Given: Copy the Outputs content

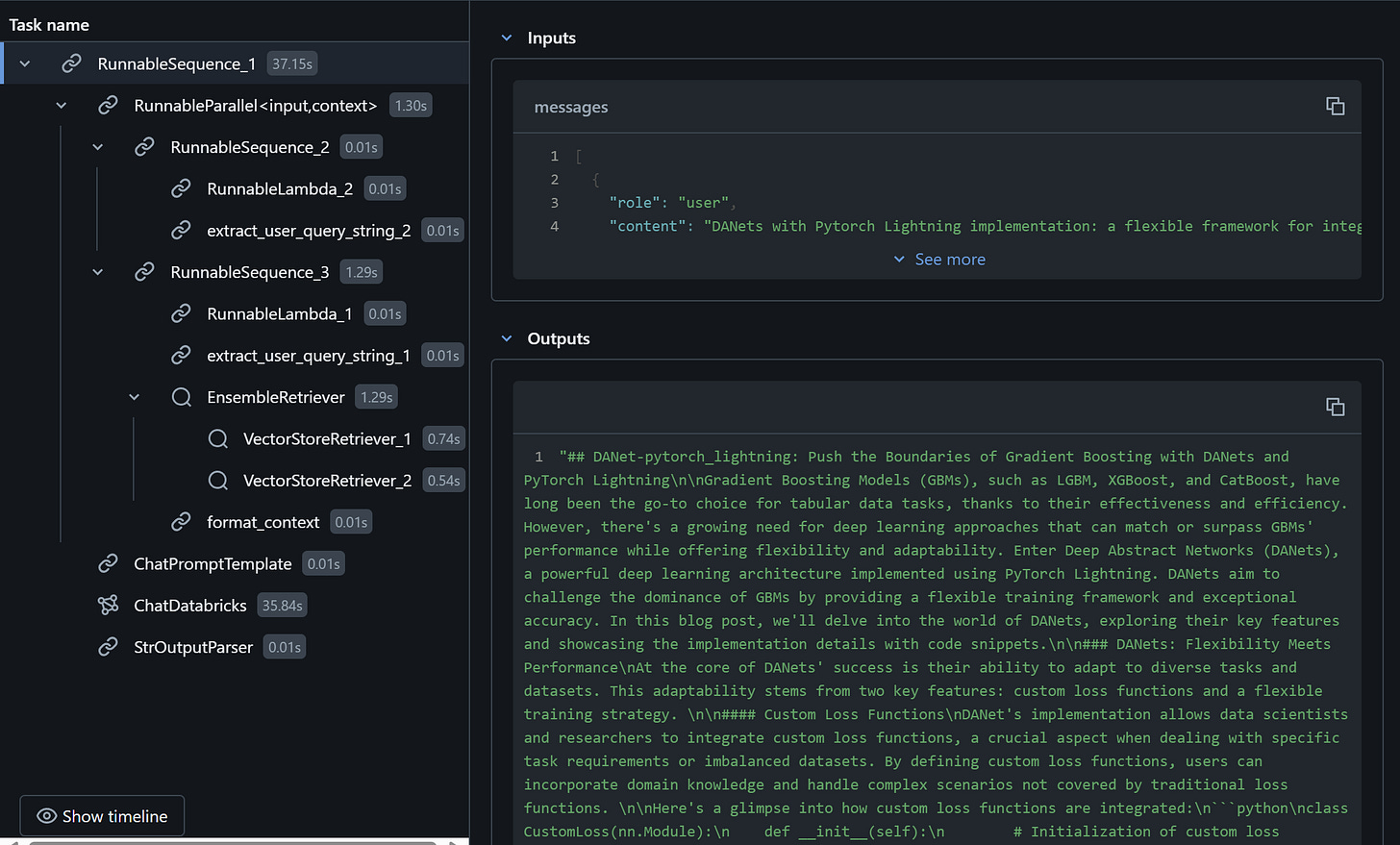Looking at the screenshot, I should click(1335, 407).
